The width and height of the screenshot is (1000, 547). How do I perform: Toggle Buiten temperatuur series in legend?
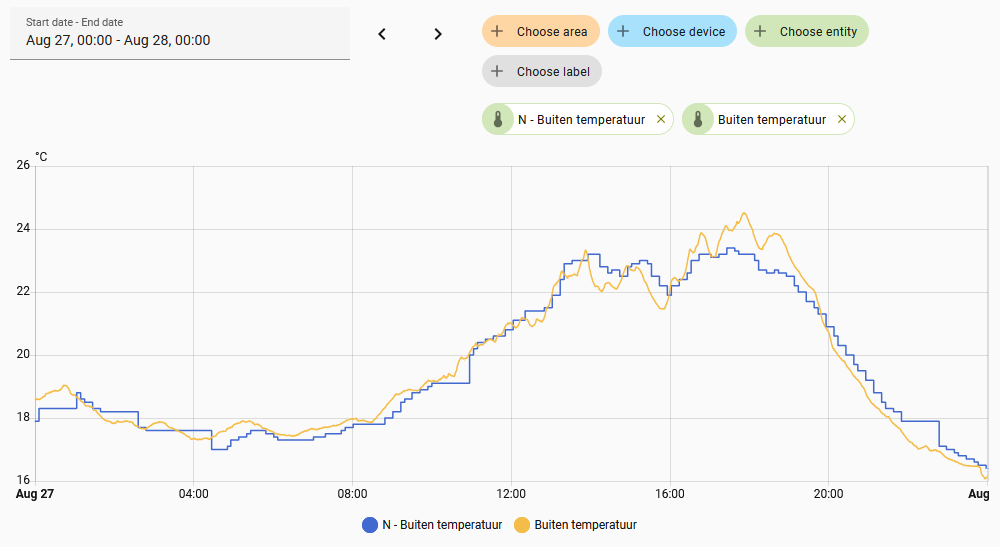point(585,525)
